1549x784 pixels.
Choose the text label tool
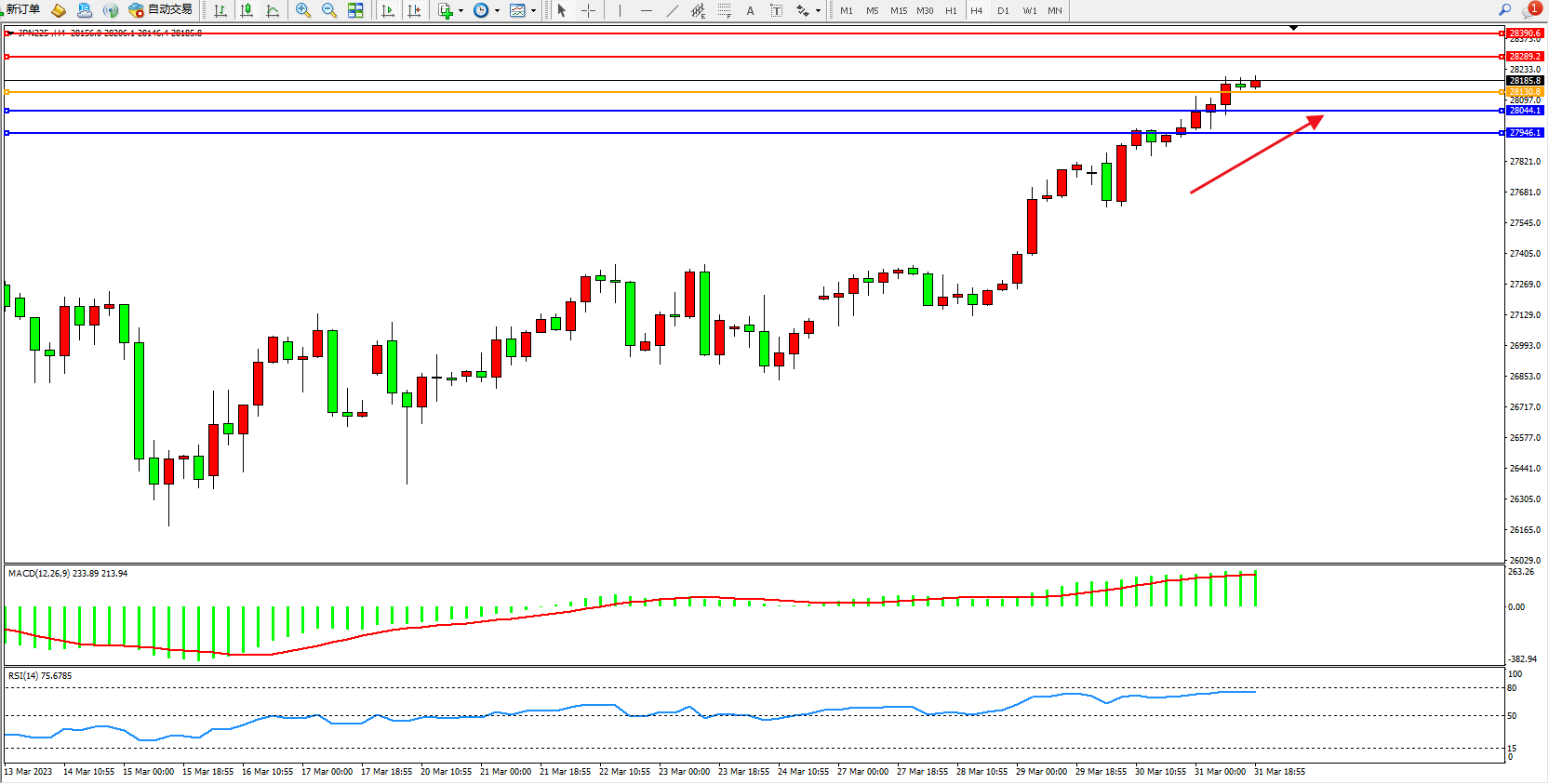750,10
